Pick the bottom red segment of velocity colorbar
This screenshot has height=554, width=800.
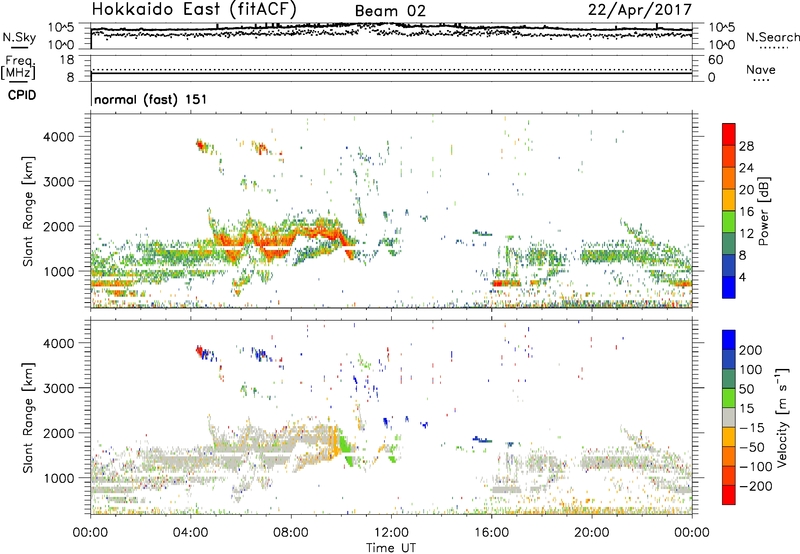729,494
